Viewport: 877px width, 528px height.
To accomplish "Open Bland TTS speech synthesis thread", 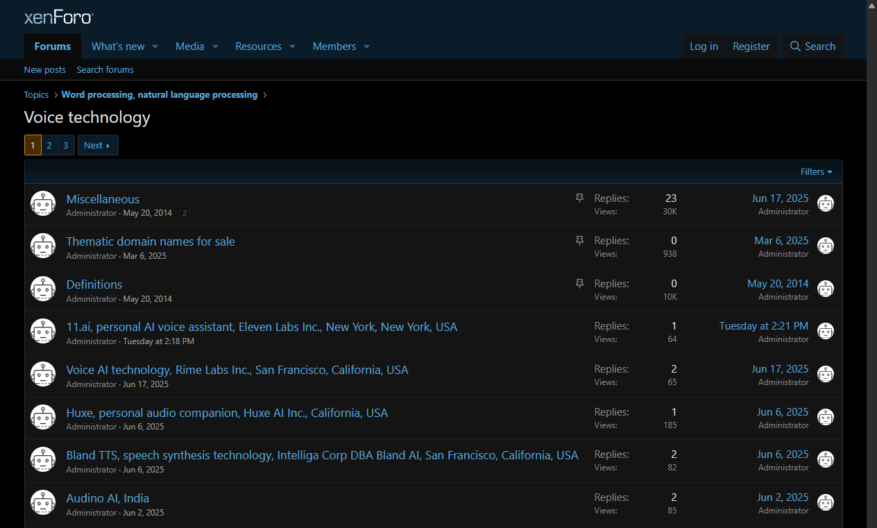I will 322,455.
